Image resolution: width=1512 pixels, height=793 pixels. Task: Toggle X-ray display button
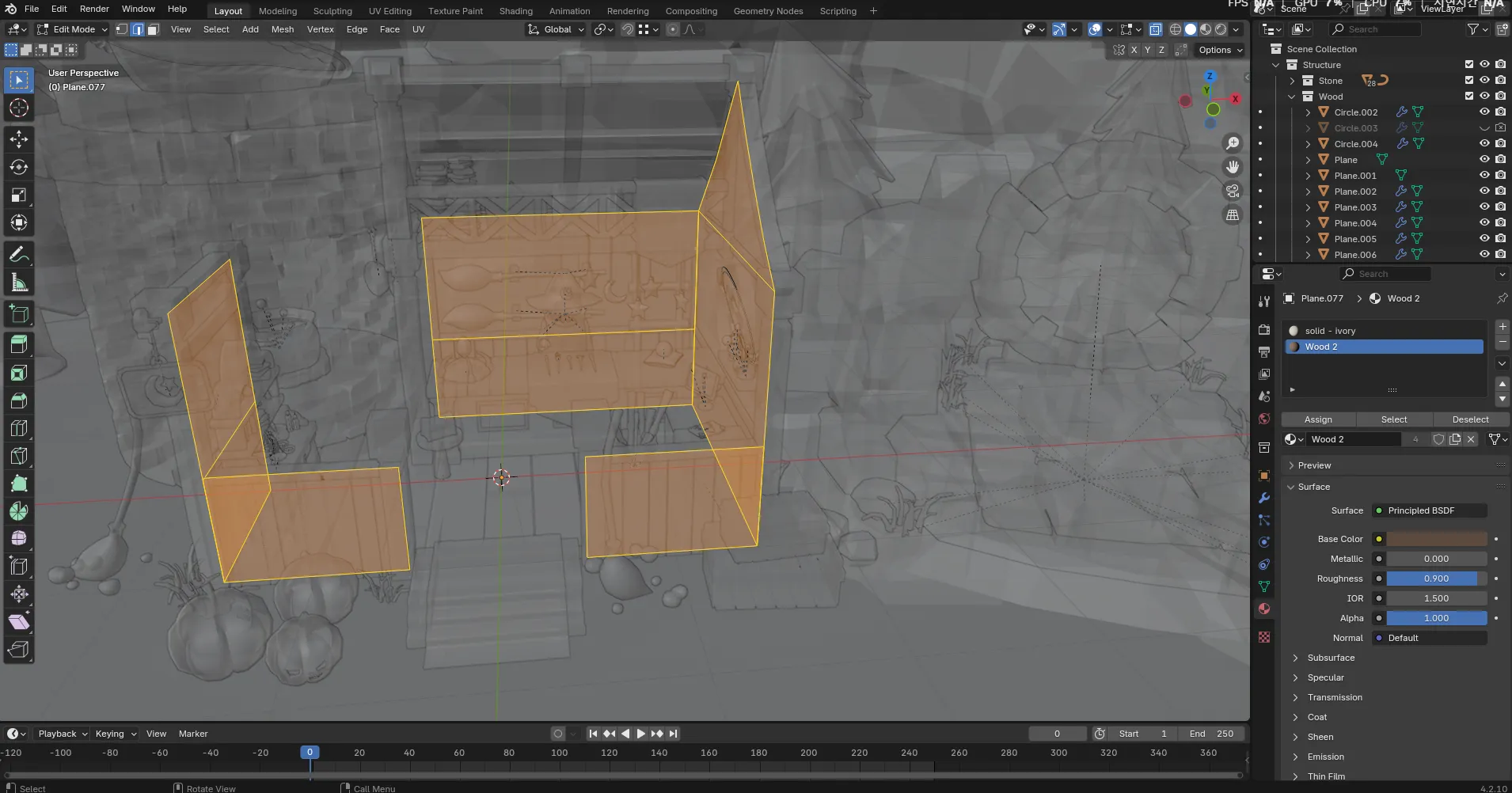pyautogui.click(x=1156, y=29)
